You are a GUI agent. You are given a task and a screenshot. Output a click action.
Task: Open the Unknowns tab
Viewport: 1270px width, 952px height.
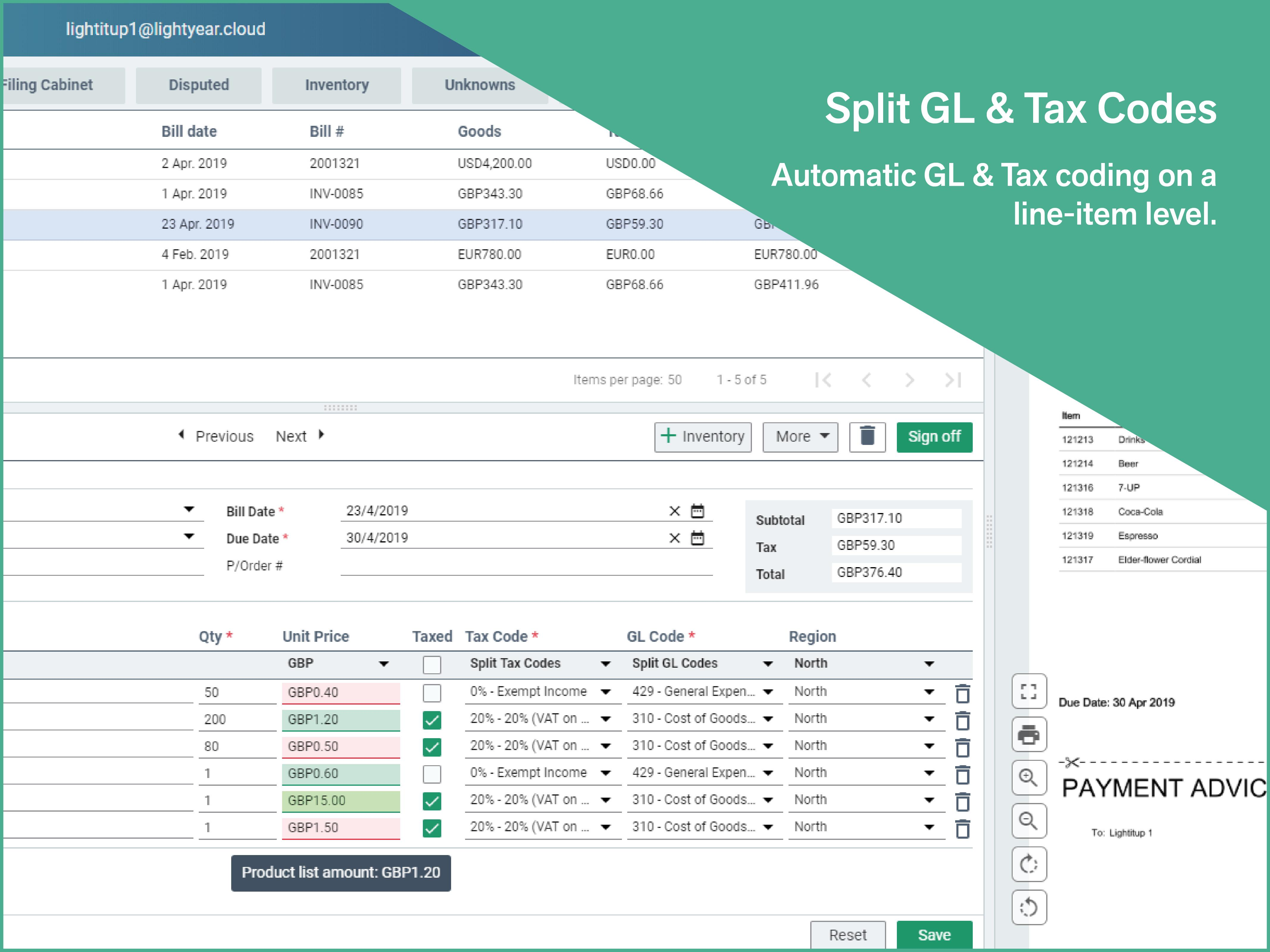click(479, 85)
